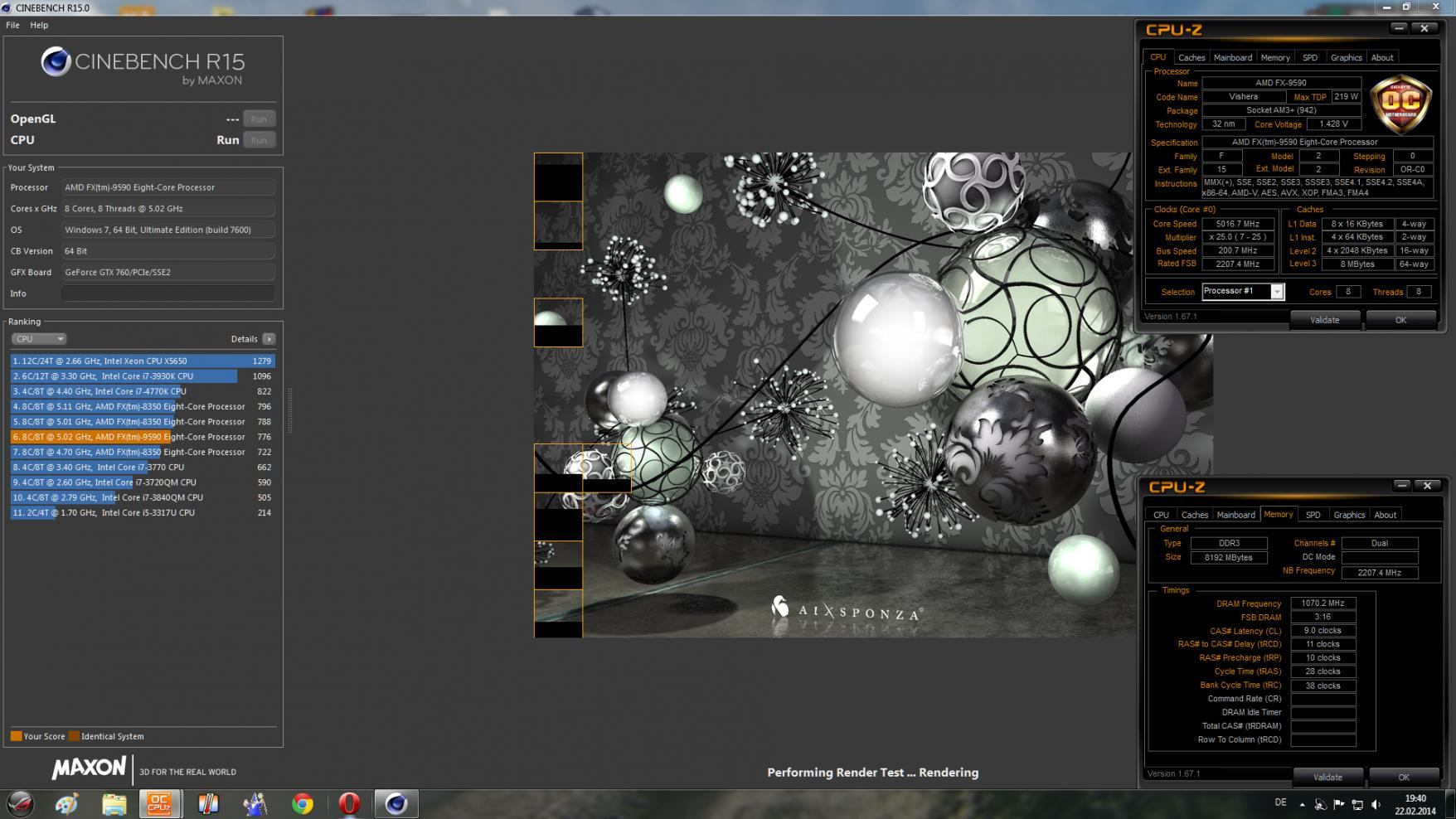
Task: Open the network status tray icon
Action: coord(1357,804)
